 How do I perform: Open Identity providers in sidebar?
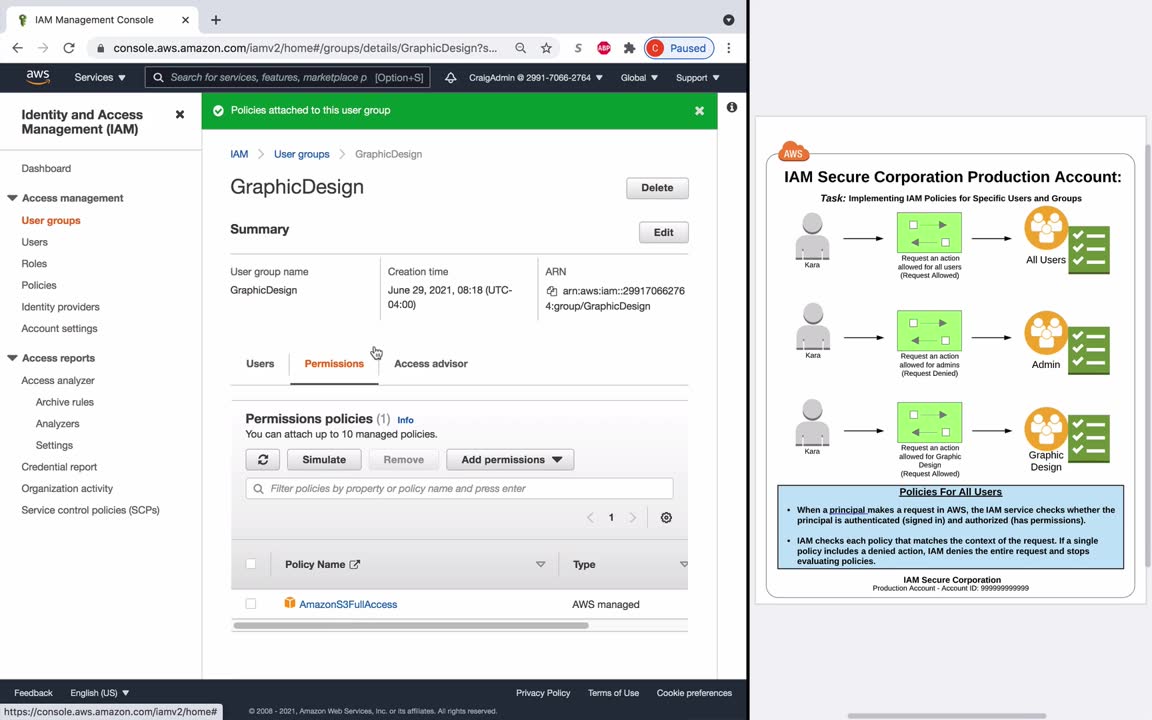coord(60,307)
